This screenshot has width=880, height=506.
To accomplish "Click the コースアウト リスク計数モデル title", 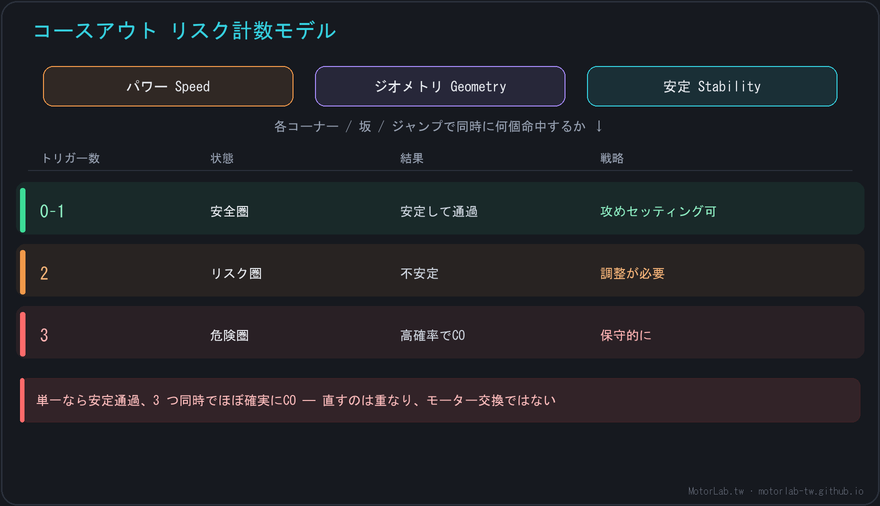I will (185, 30).
